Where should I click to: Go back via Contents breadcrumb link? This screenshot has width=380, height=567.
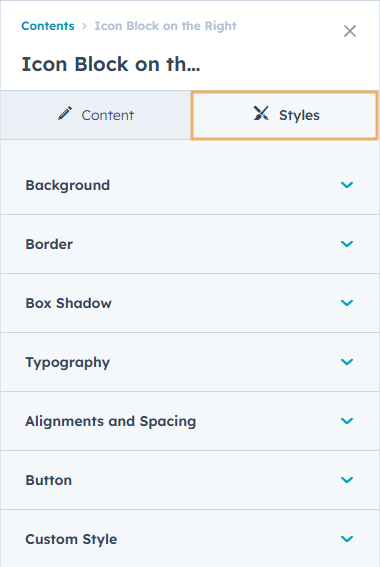coord(48,26)
